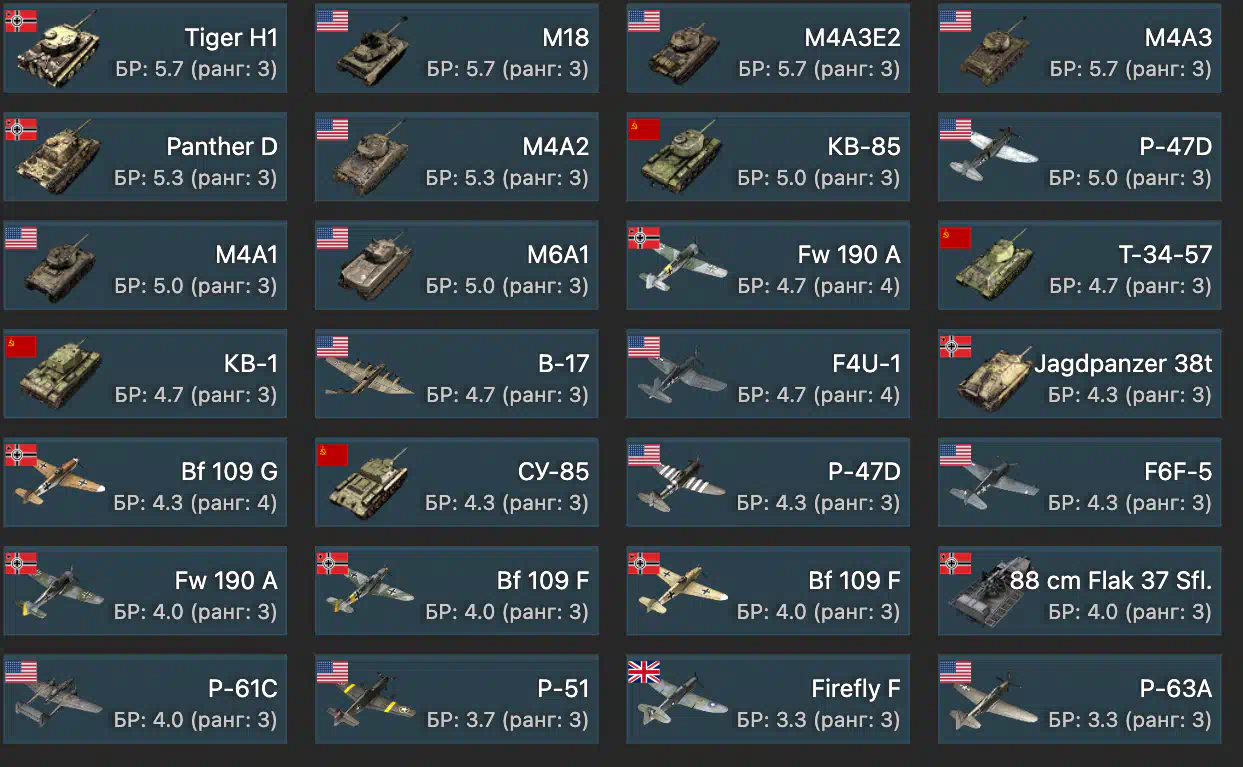Viewport: 1243px width, 767px height.
Task: Choose the P-63A aircraft card
Action: [x=1079, y=699]
